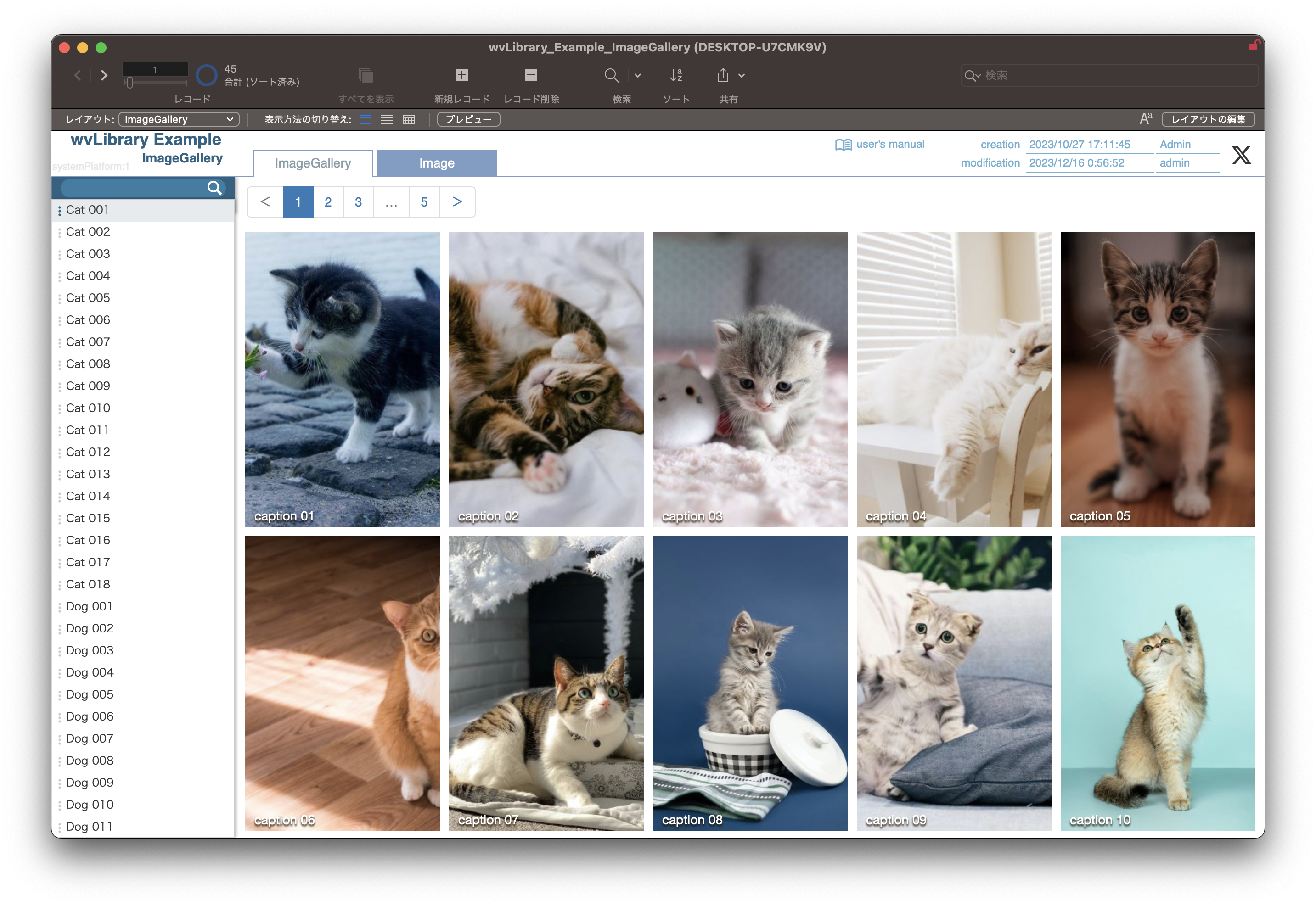Go to gallery page 3
This screenshot has height=906, width=1316.
click(x=359, y=202)
